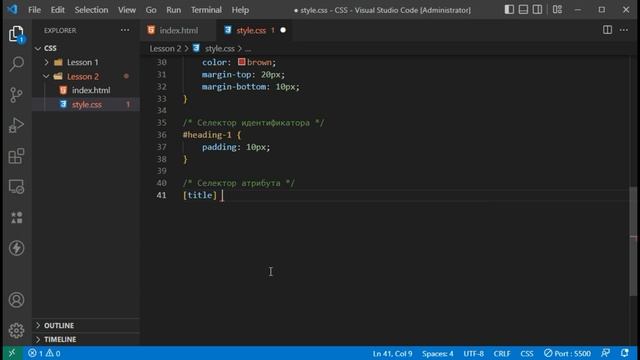The width and height of the screenshot is (640, 360).
Task: Click the remote window indicator in status bar
Action: click(12, 353)
